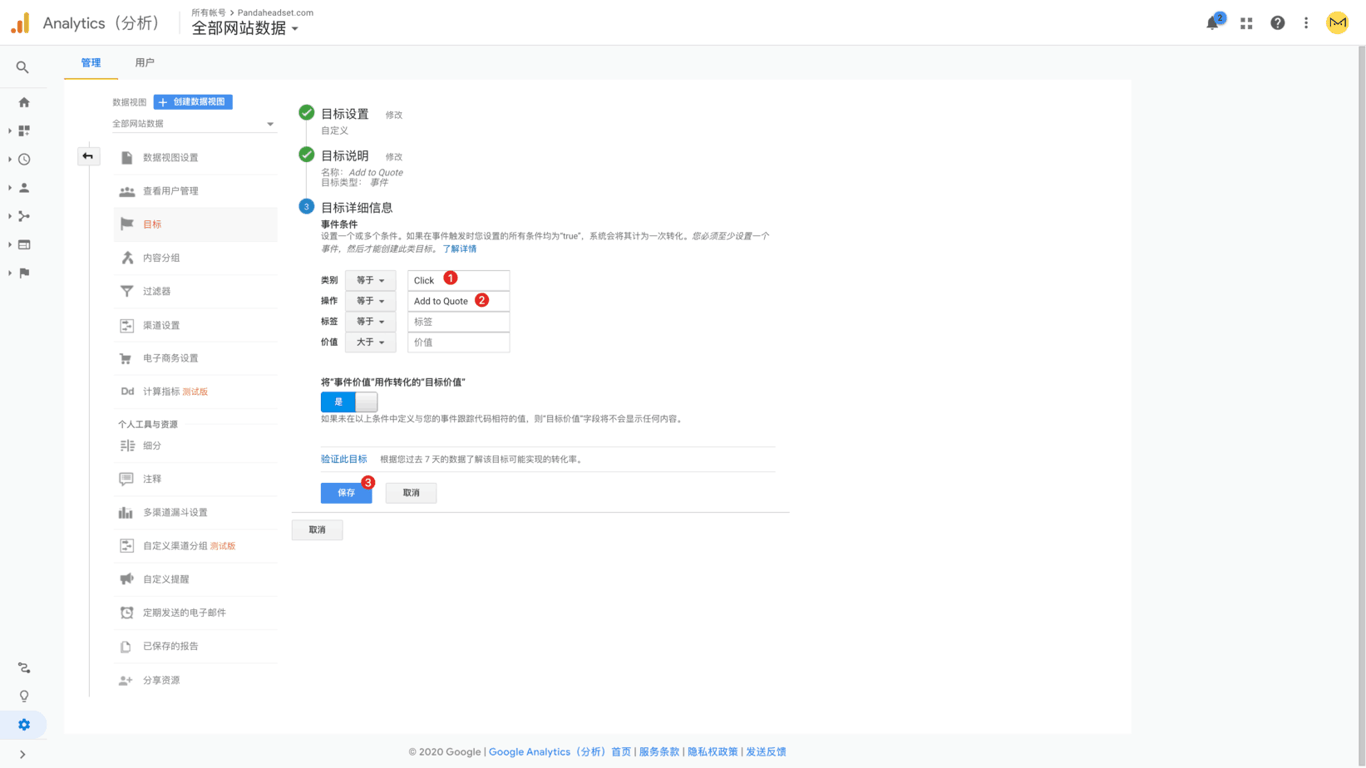Expand the 全部网站数据 view selector dropdown
This screenshot has width=1366, height=768.
(x=194, y=124)
